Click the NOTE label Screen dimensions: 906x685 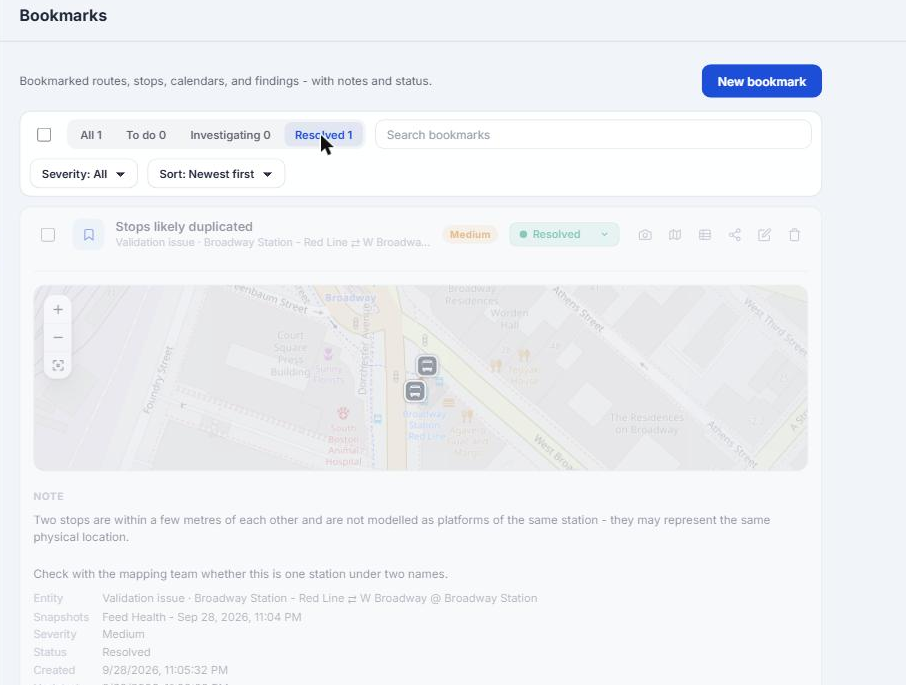click(49, 497)
